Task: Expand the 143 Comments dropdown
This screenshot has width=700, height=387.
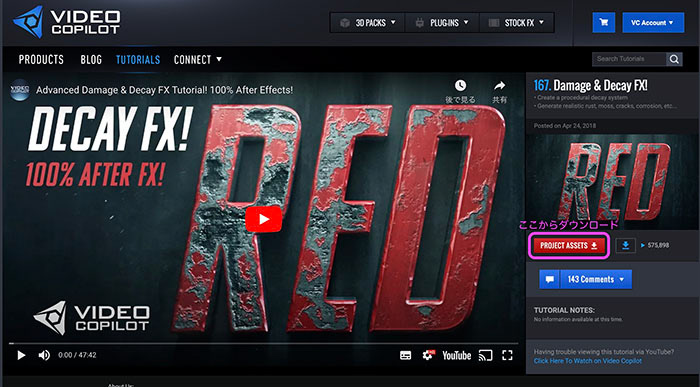Action: coord(596,279)
